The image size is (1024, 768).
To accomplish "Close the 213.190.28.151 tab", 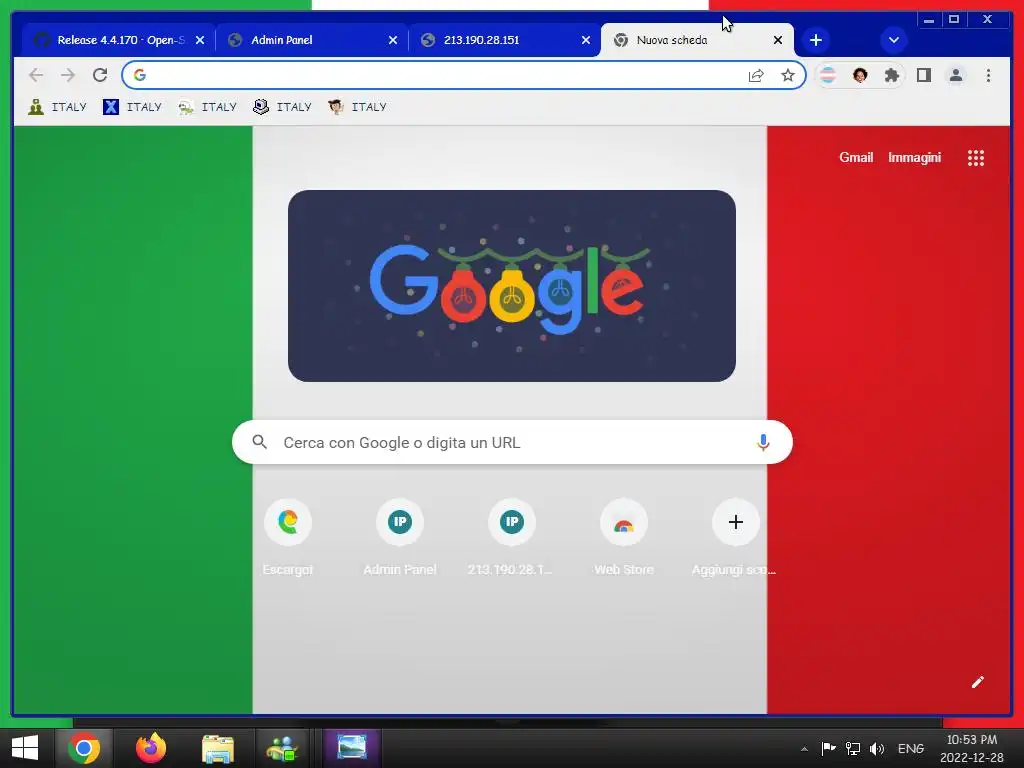I will [x=586, y=40].
